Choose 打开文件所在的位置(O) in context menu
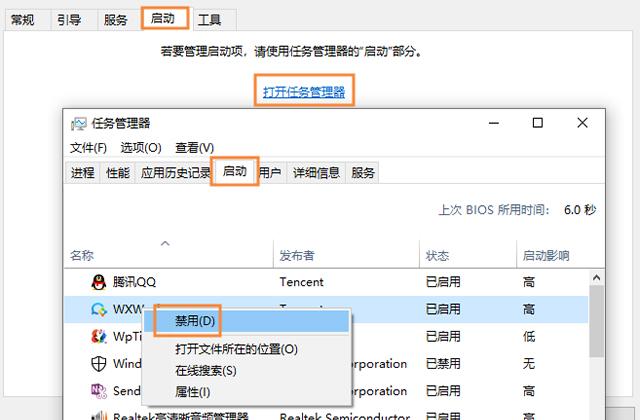This screenshot has height=420, width=640. pos(247,349)
